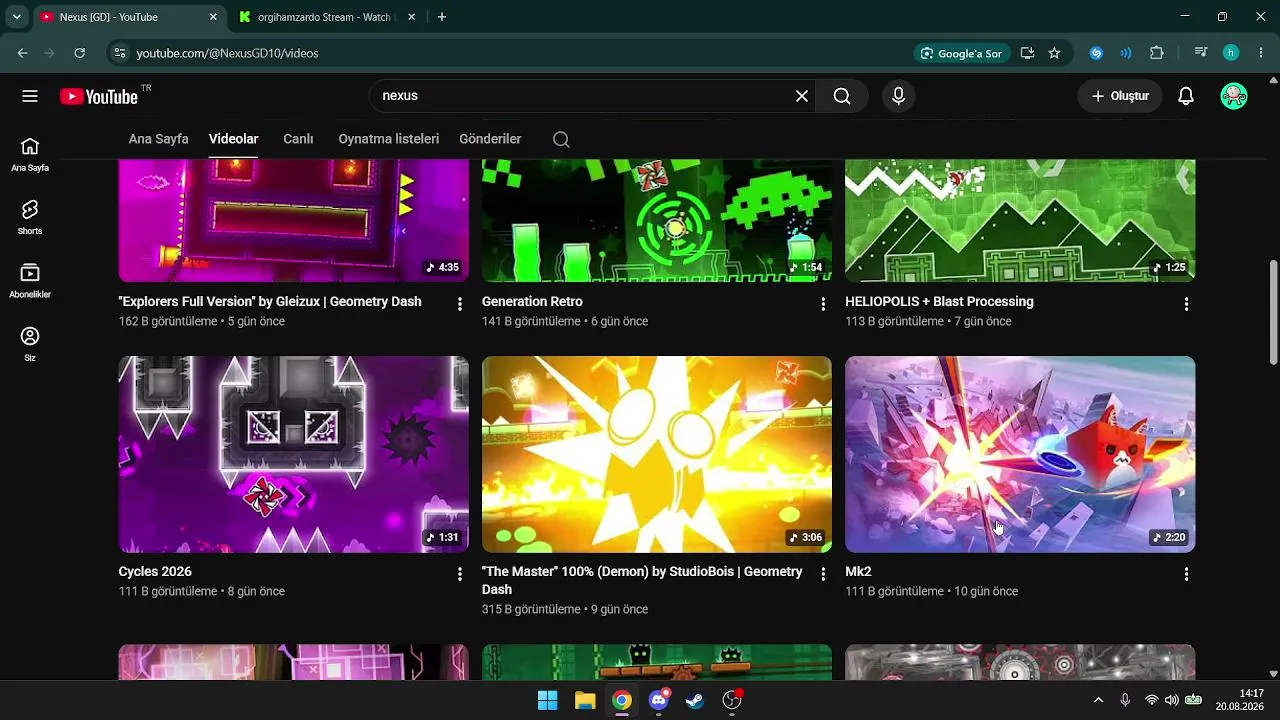Screen dimensions: 1280x720
Task: Open the Chrome tab search dropdown arrow
Action: pyautogui.click(x=17, y=17)
